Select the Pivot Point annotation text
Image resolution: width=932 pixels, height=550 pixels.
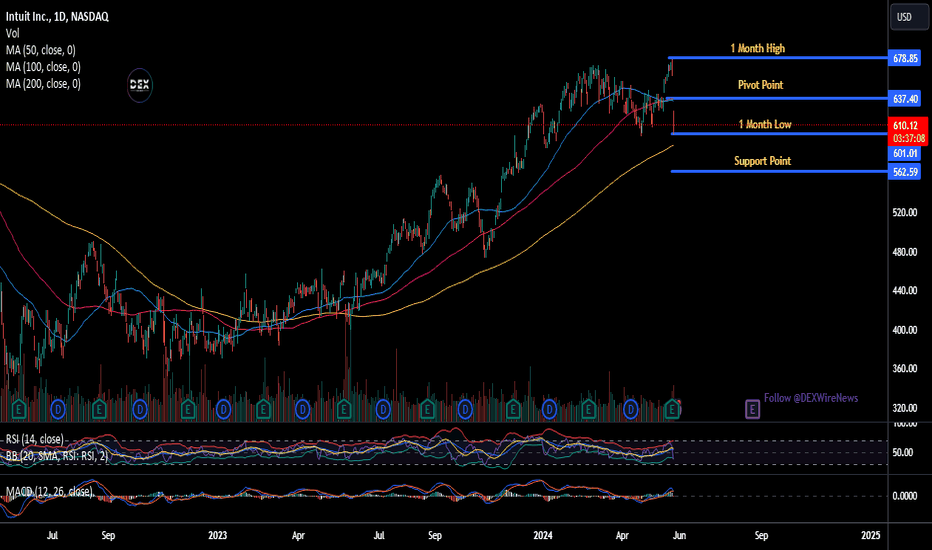(x=760, y=85)
